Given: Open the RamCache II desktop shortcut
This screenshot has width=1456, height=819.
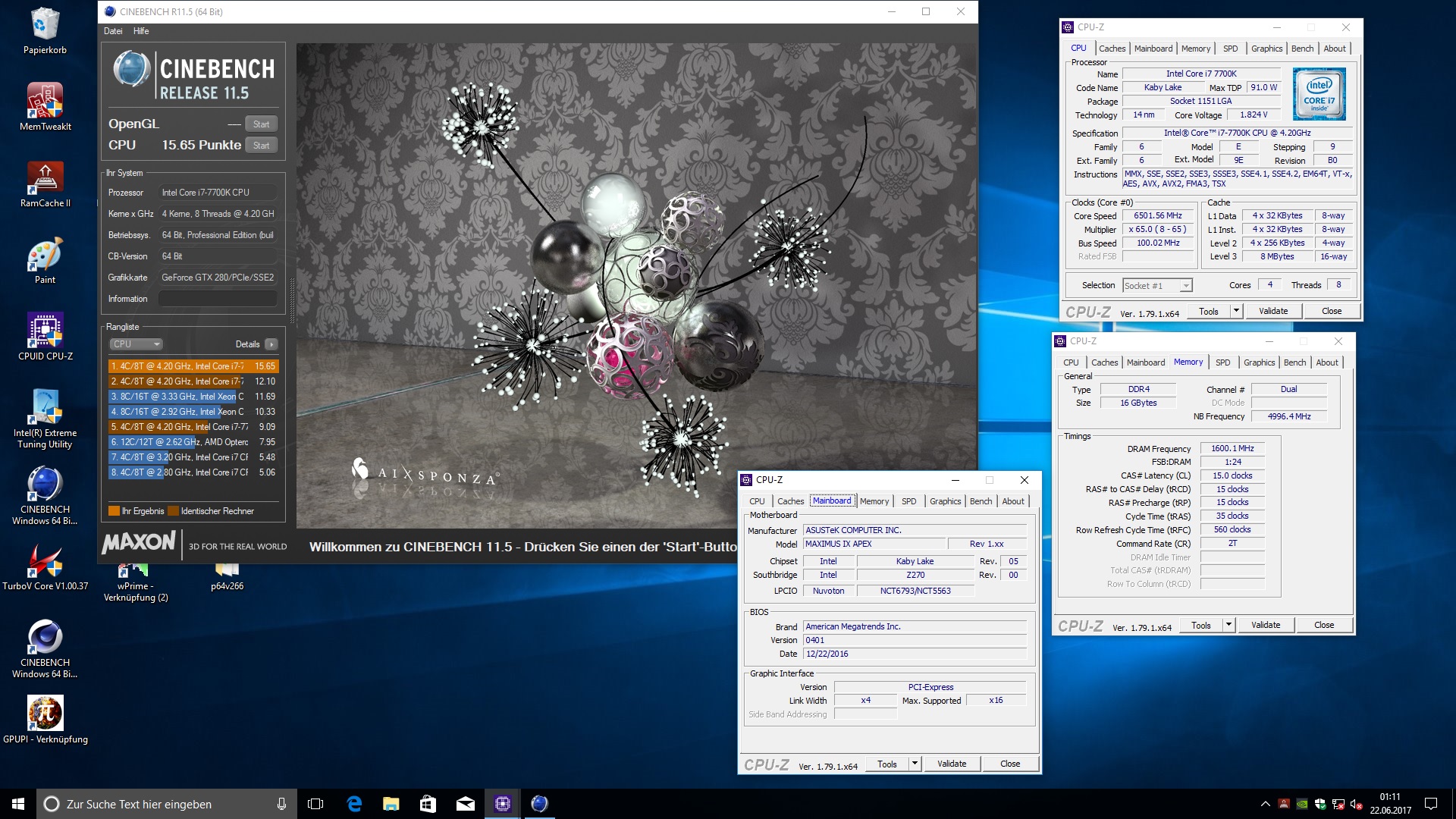Looking at the screenshot, I should click(x=45, y=184).
